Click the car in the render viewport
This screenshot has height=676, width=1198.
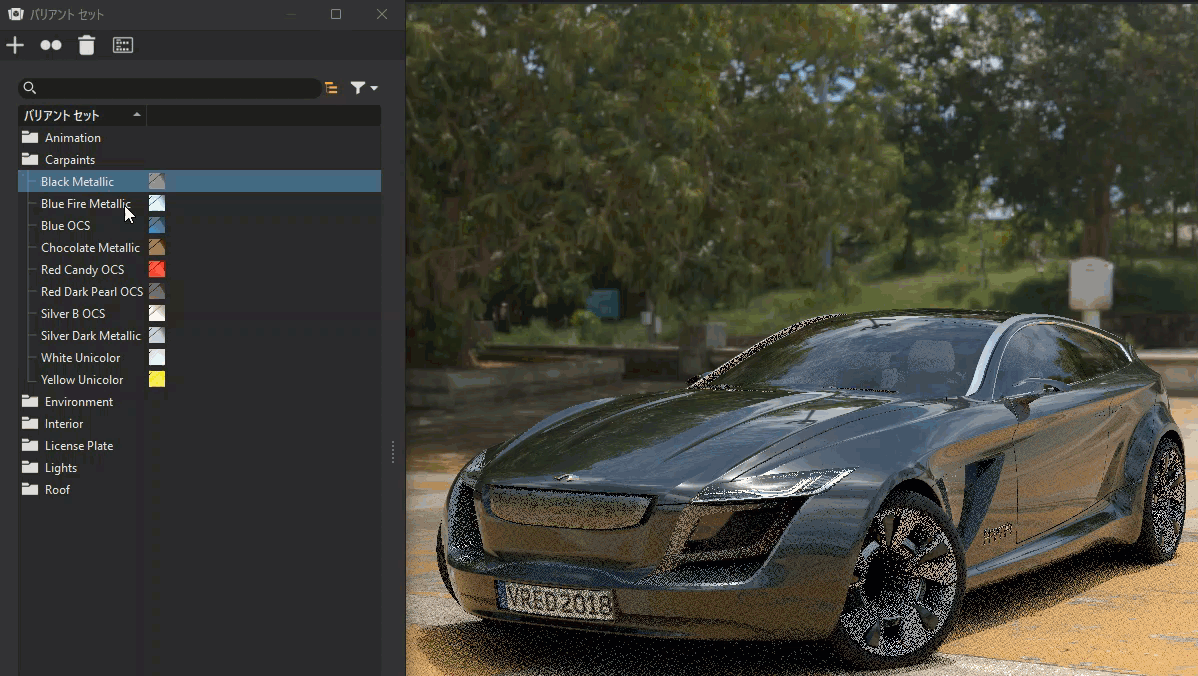[810, 489]
